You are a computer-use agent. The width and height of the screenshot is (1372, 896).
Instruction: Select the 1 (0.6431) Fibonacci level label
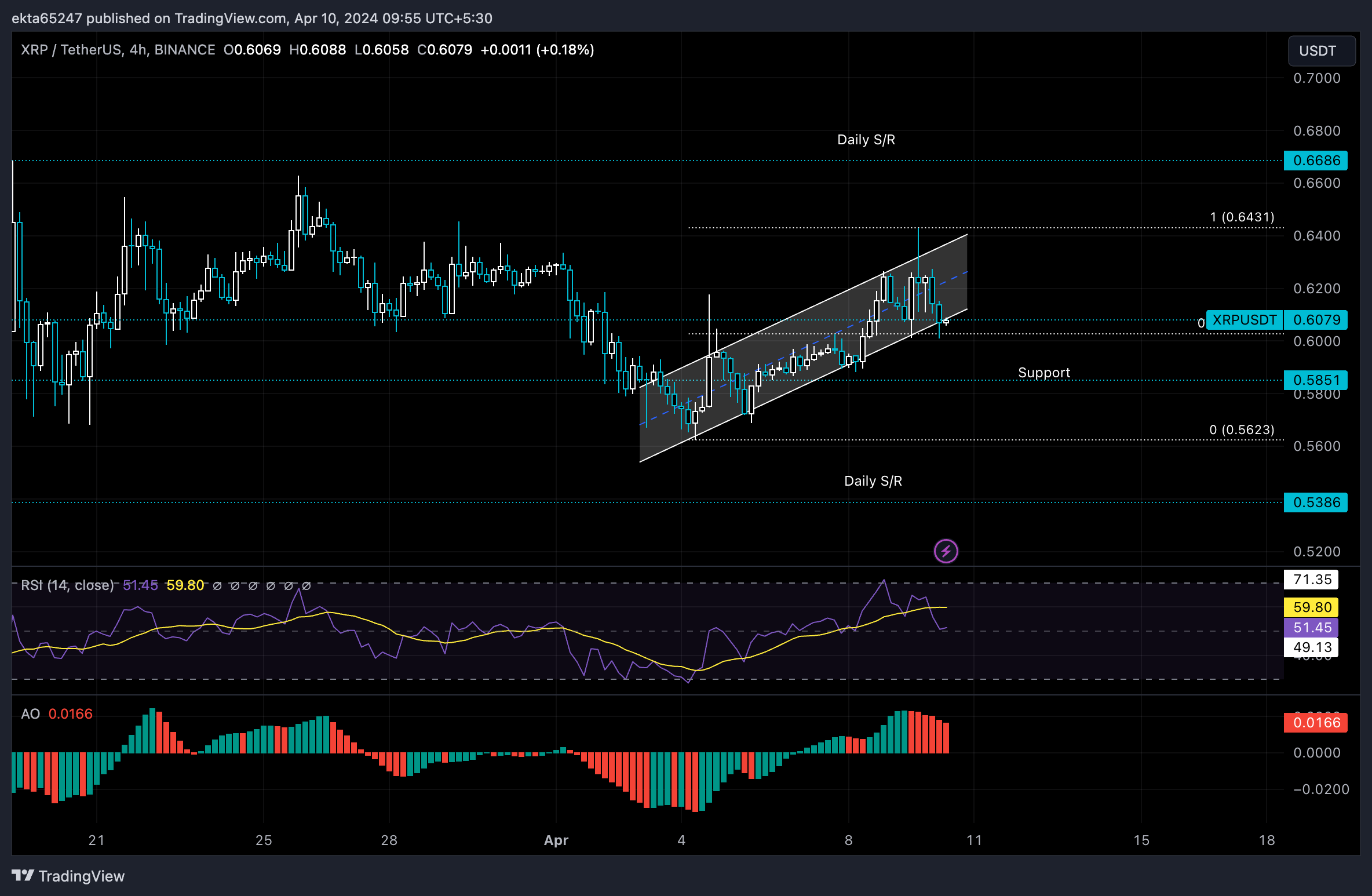(1242, 217)
